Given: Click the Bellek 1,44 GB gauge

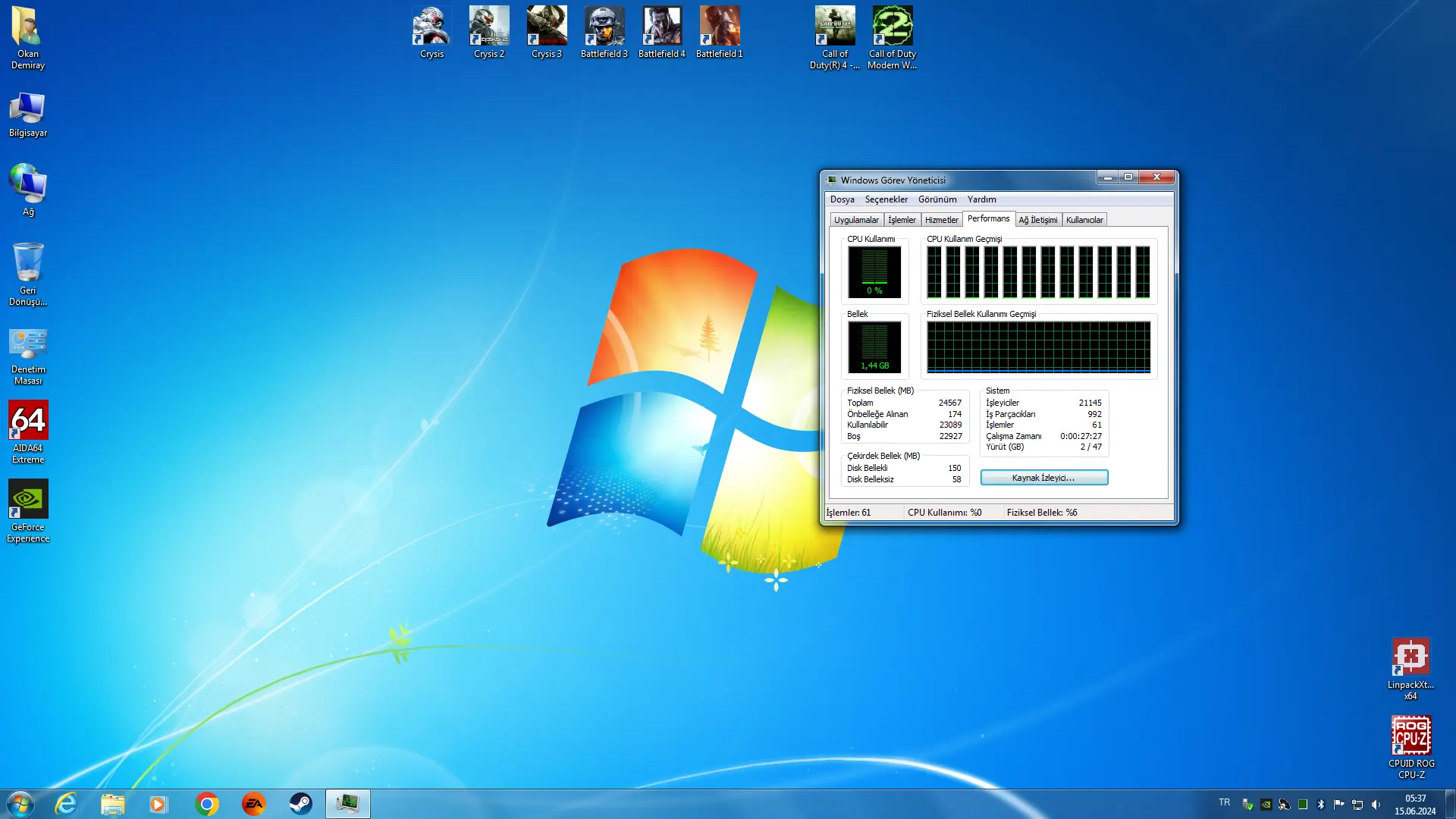Looking at the screenshot, I should click(874, 347).
